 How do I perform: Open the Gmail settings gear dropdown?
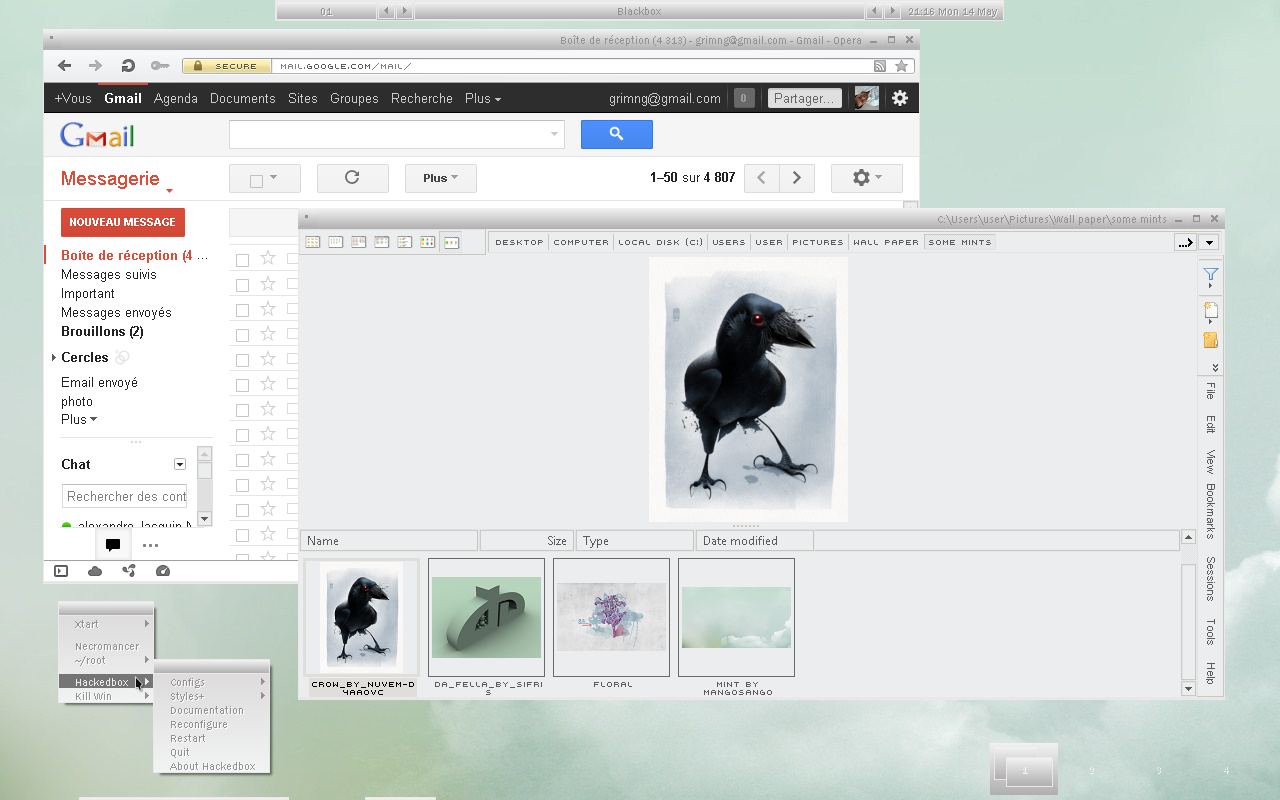(867, 178)
